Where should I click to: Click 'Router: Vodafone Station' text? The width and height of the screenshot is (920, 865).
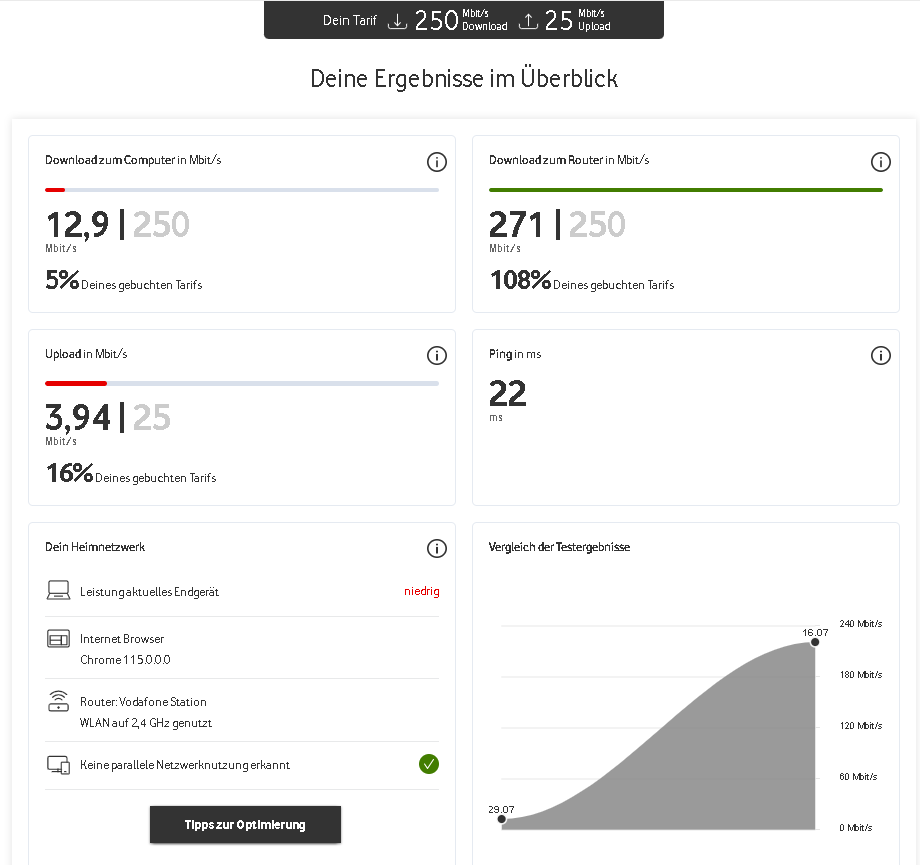tap(143, 702)
